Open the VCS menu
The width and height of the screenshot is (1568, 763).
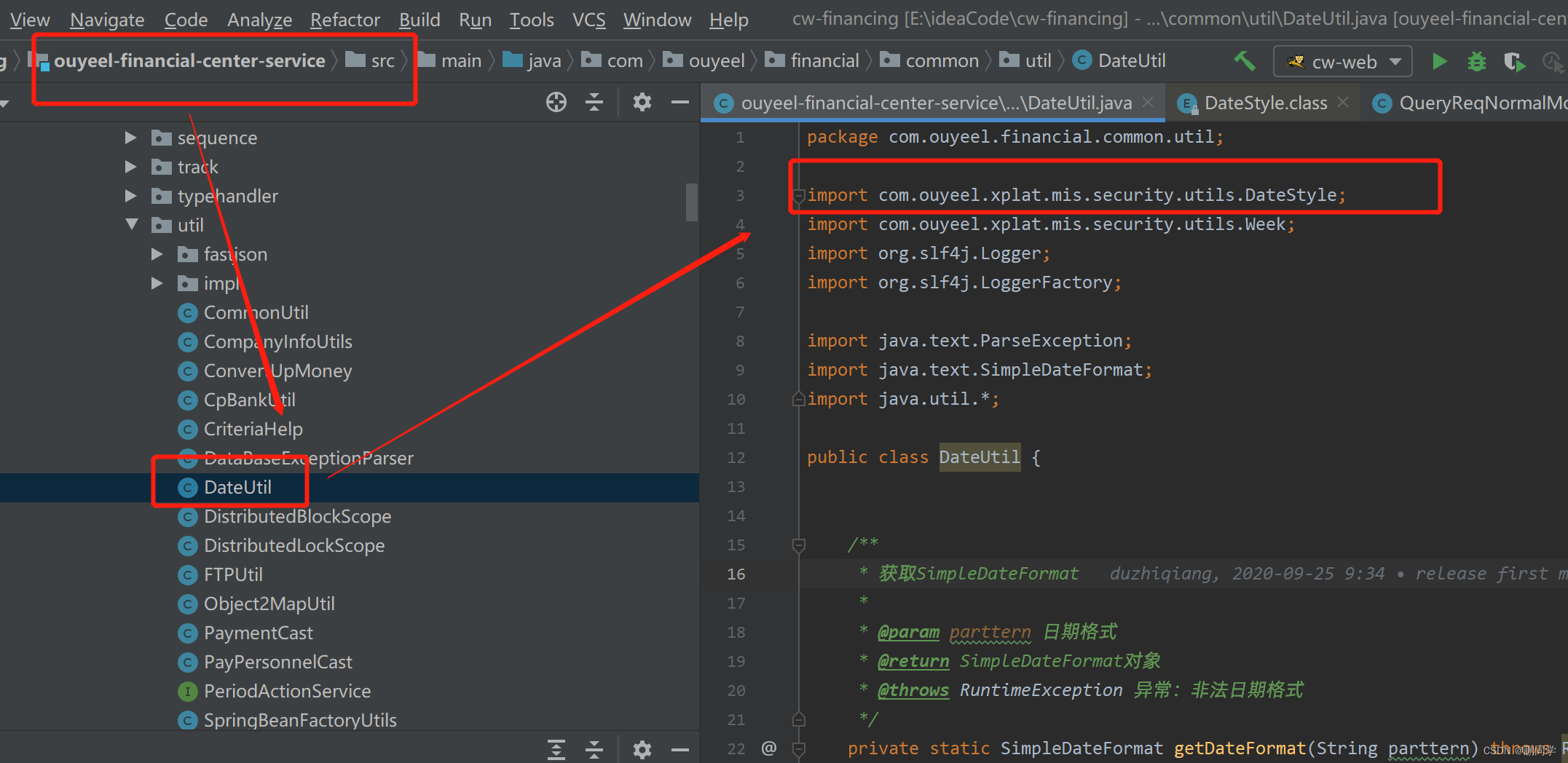588,20
